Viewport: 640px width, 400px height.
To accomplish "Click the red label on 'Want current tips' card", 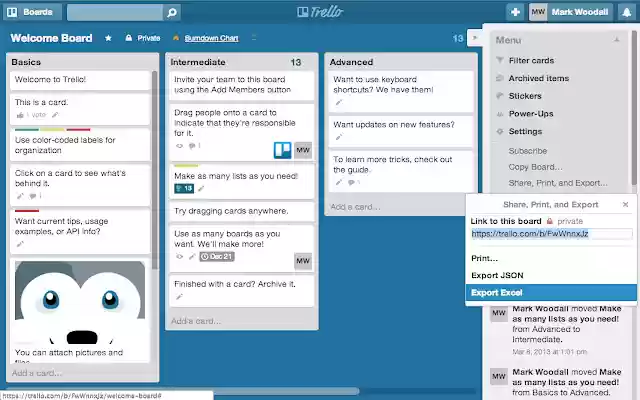I will (x=27, y=211).
